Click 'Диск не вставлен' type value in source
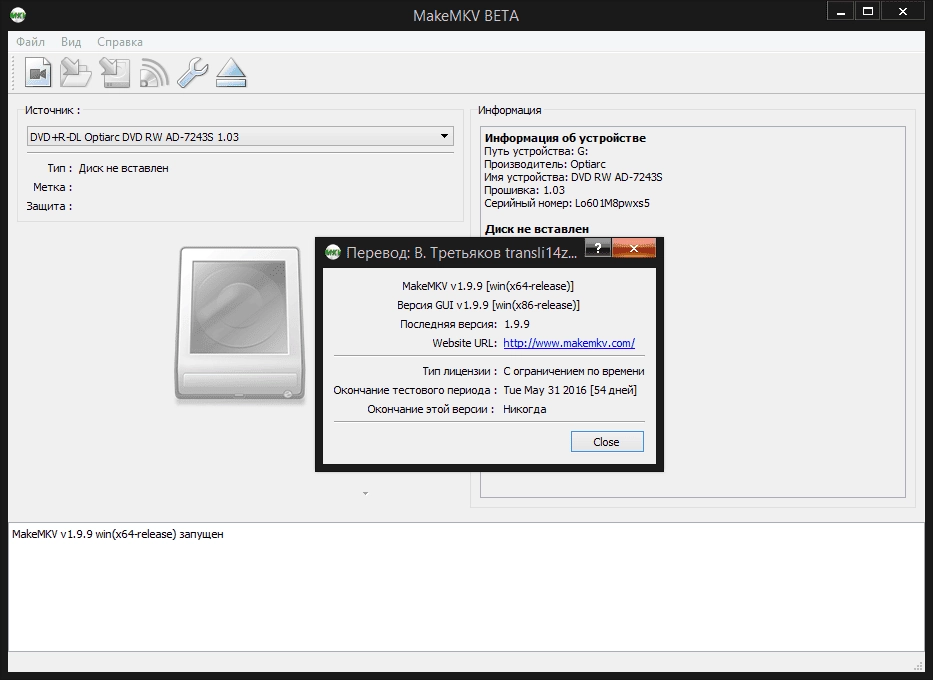 click(x=124, y=168)
